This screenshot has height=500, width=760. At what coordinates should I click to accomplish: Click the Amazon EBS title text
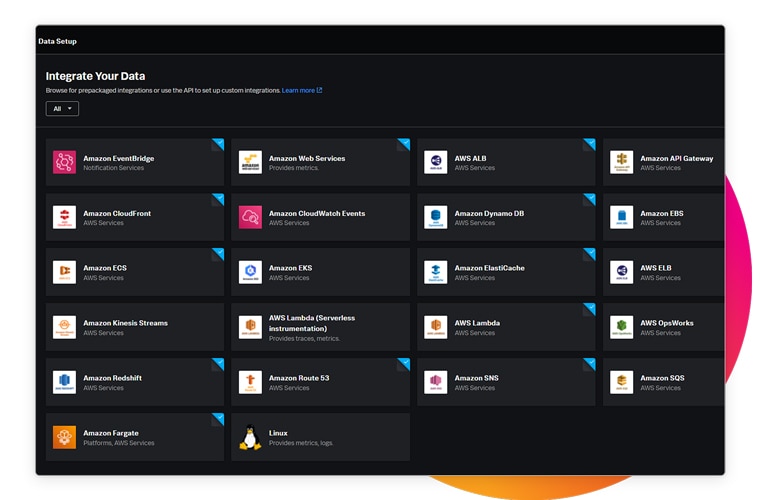pos(662,213)
